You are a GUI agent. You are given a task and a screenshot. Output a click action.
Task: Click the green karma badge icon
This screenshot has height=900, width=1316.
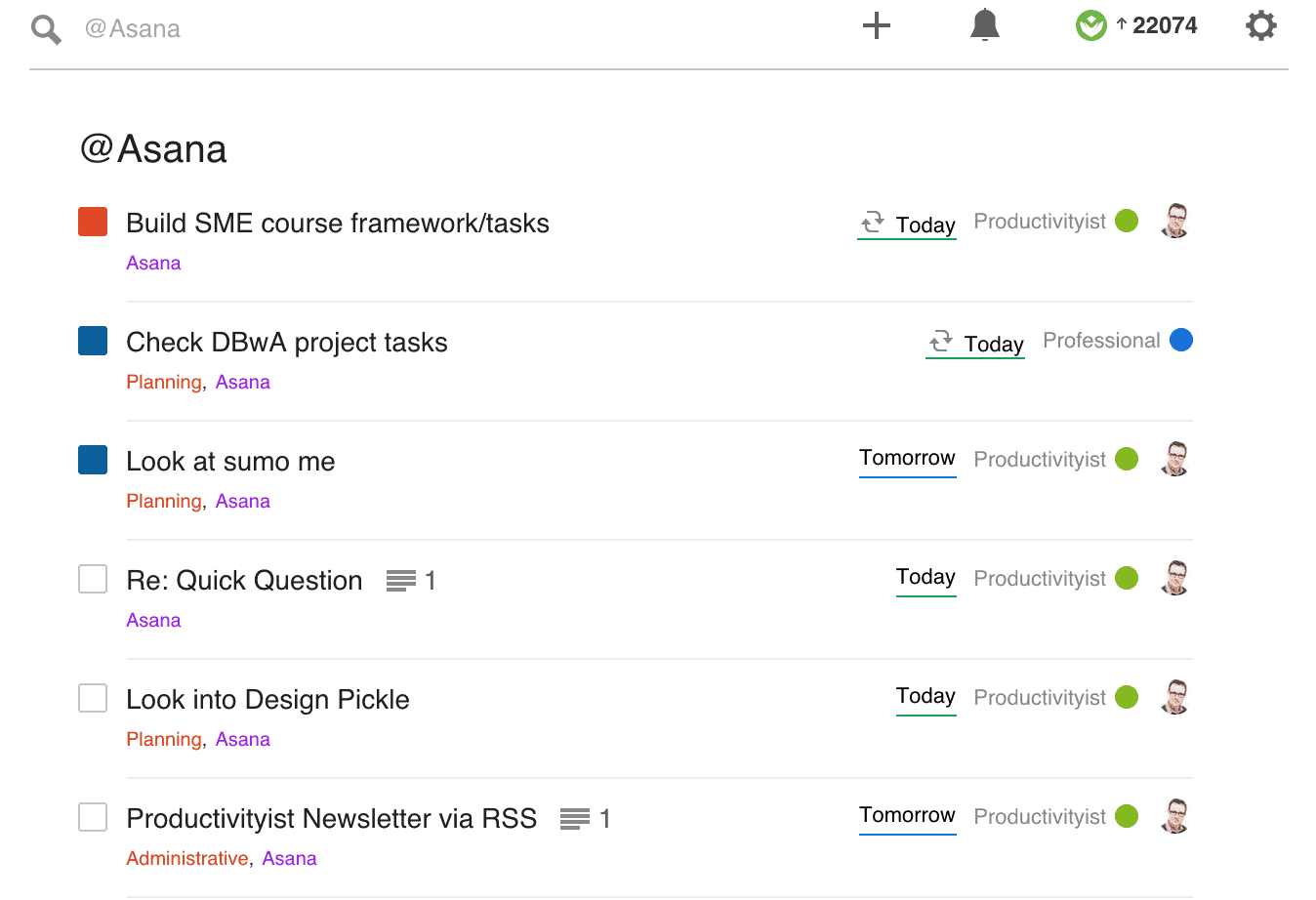coord(1090,26)
